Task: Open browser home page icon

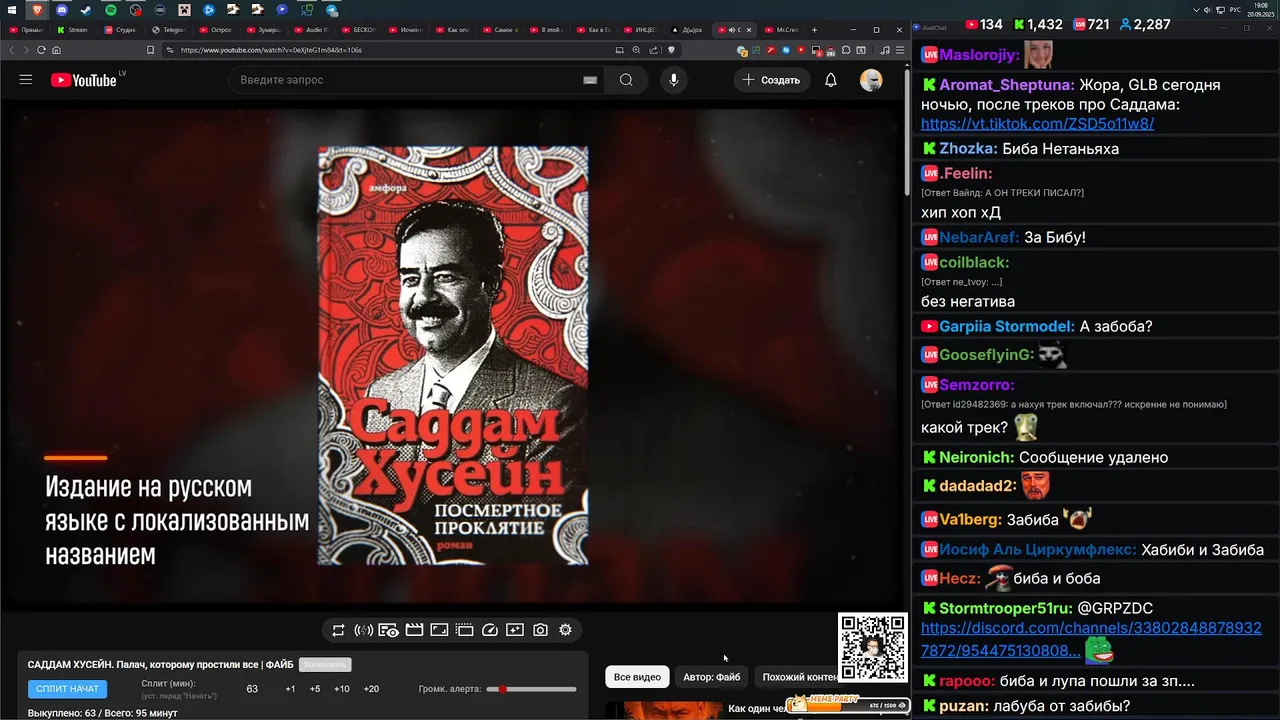Action: coord(56,50)
